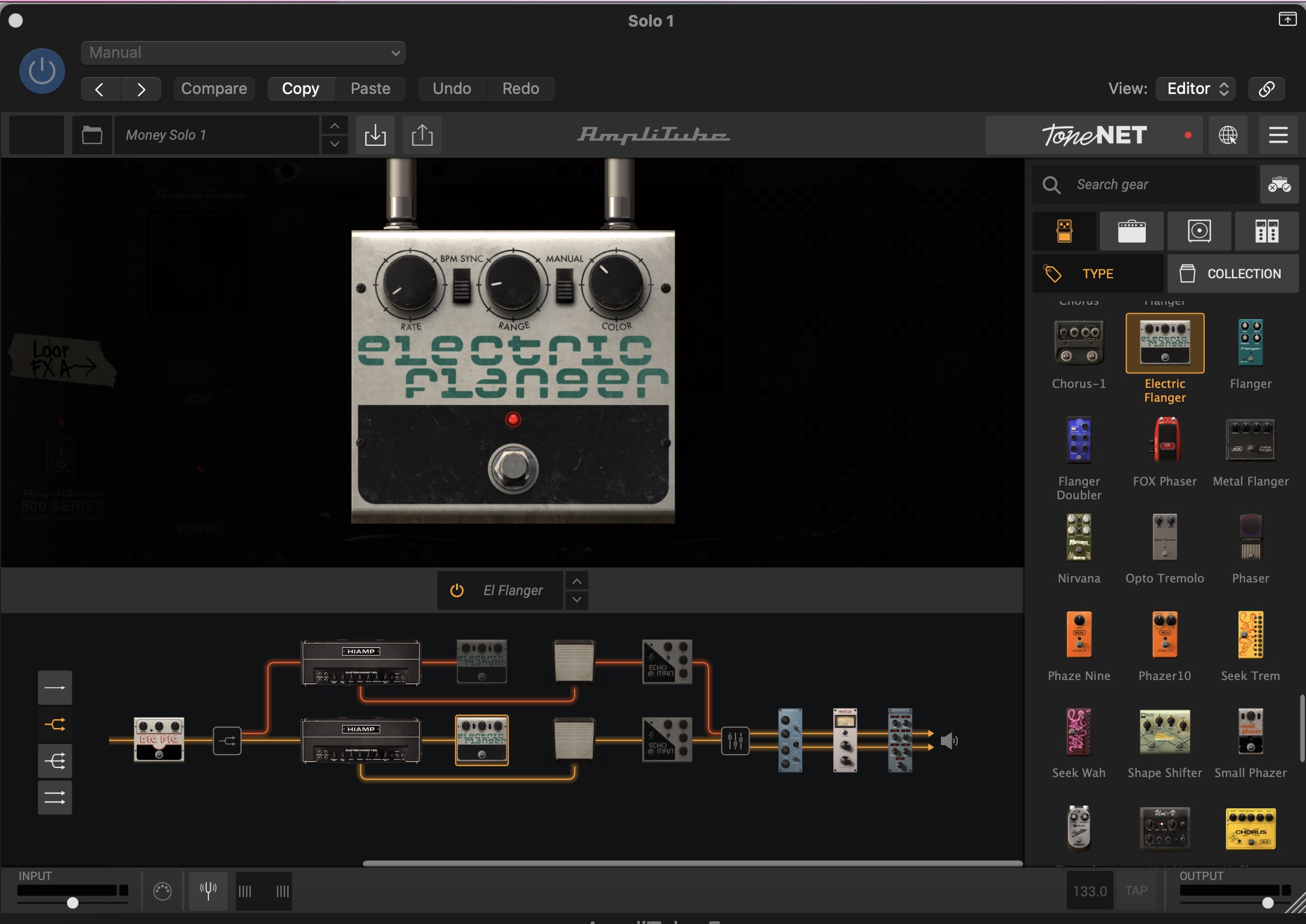Select the amplifier gear category tab

[x=1132, y=231]
